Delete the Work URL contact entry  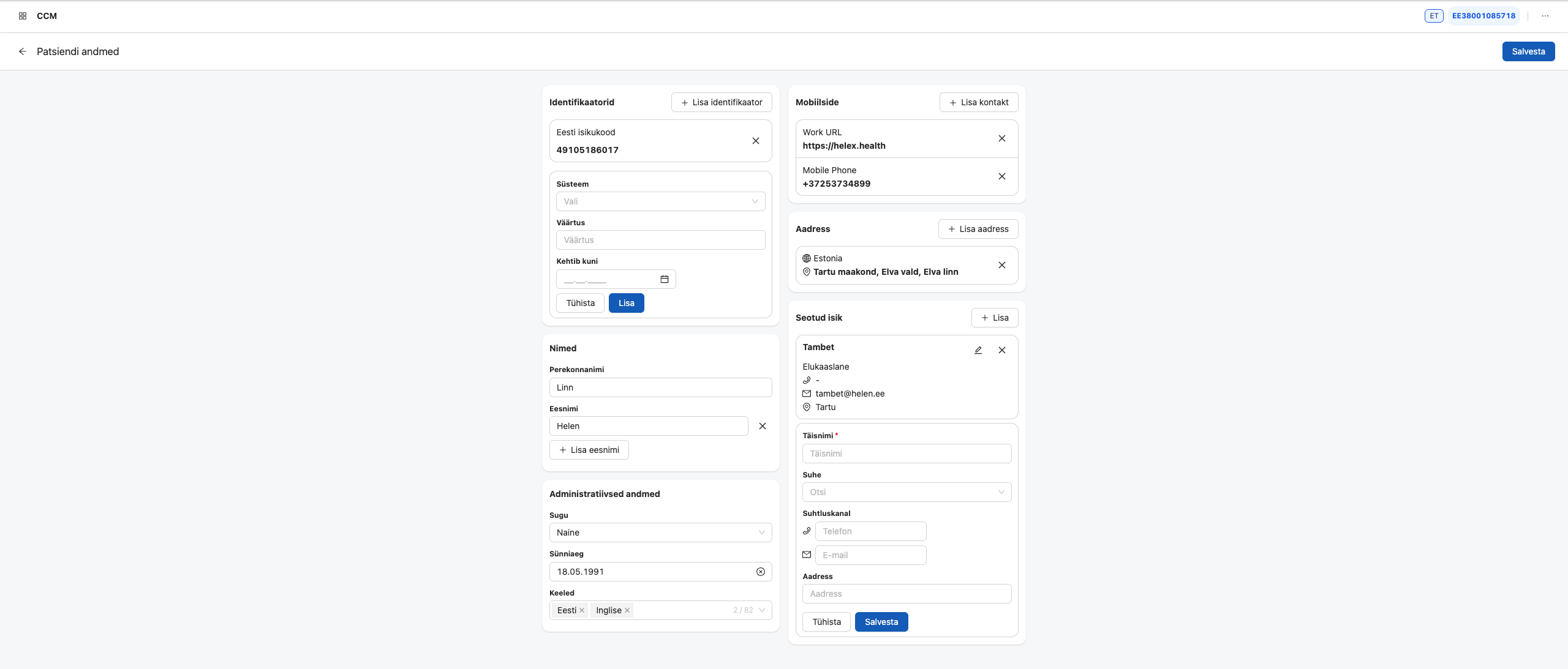1001,139
